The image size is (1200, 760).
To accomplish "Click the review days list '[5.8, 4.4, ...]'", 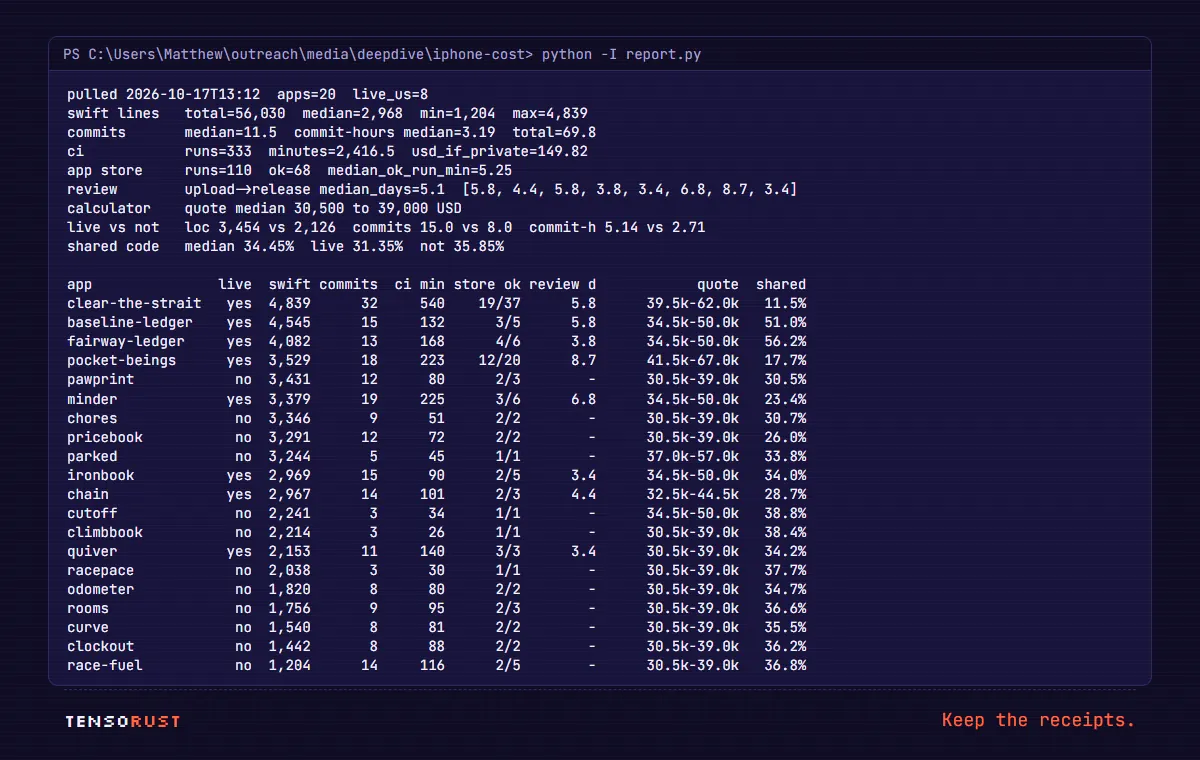I will pos(629,189).
